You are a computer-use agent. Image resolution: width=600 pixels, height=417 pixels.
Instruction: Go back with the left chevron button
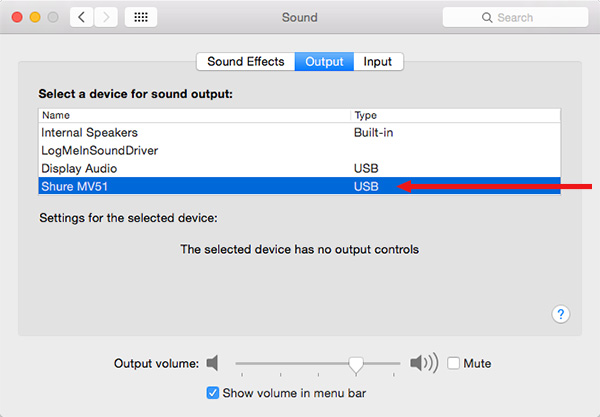coord(82,17)
